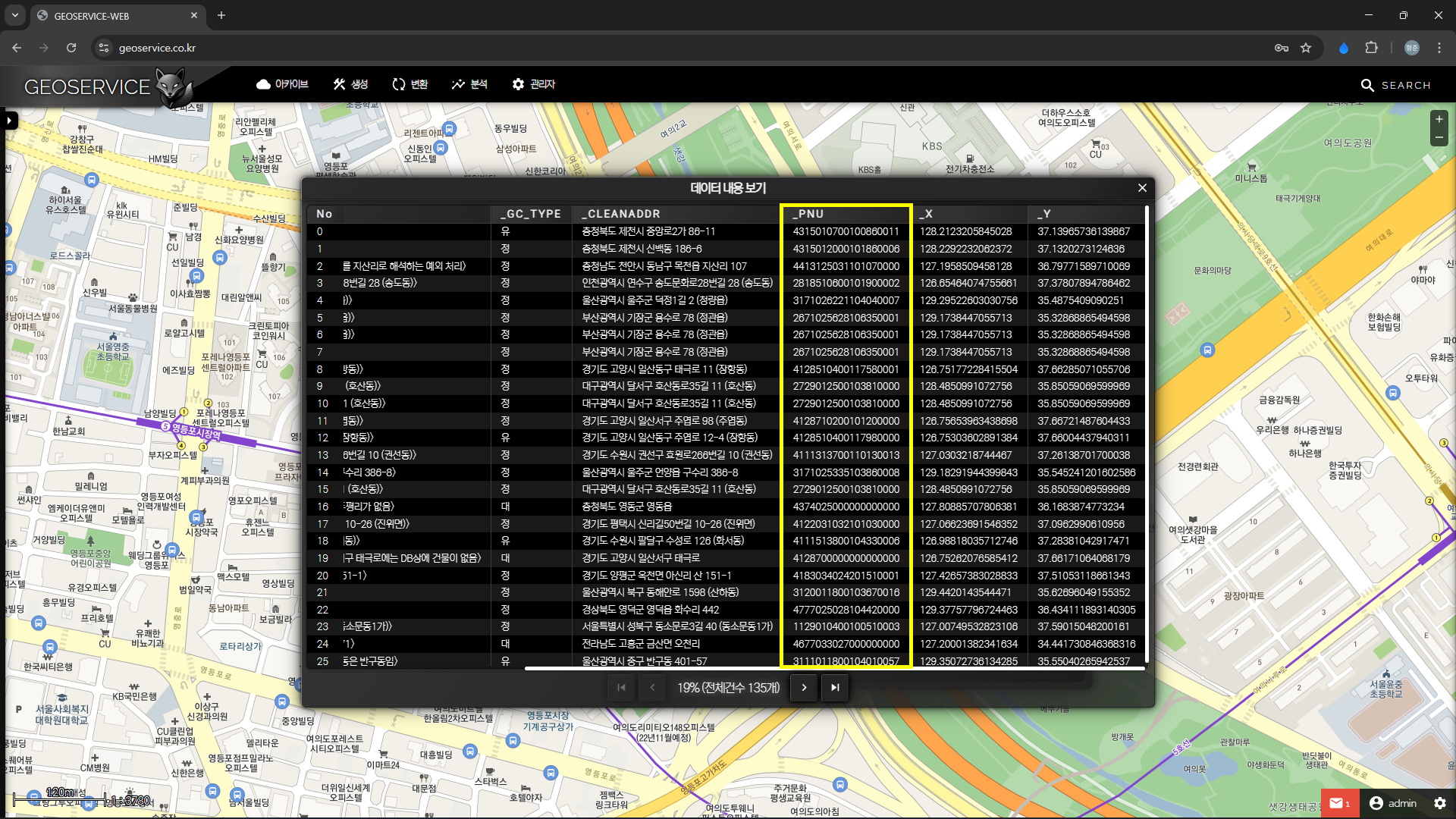Screen dimensions: 1456x819
Task: Click the SEARCH magnifier icon
Action: [1367, 85]
